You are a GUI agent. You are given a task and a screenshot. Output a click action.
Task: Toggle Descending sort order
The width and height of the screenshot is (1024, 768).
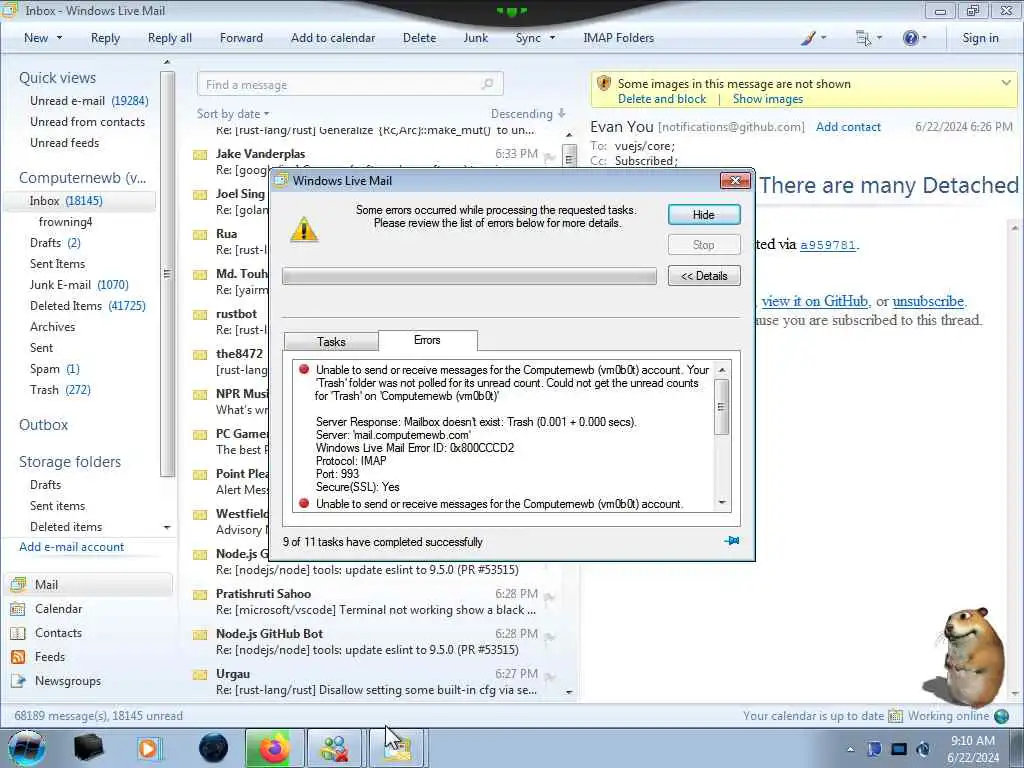(x=528, y=114)
